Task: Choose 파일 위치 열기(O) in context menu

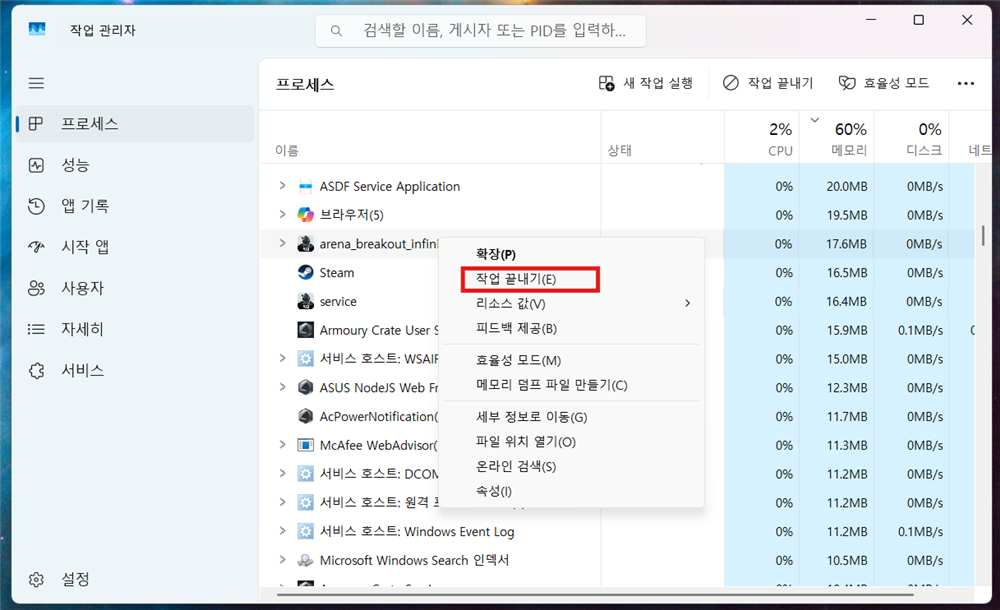Action: point(571,442)
